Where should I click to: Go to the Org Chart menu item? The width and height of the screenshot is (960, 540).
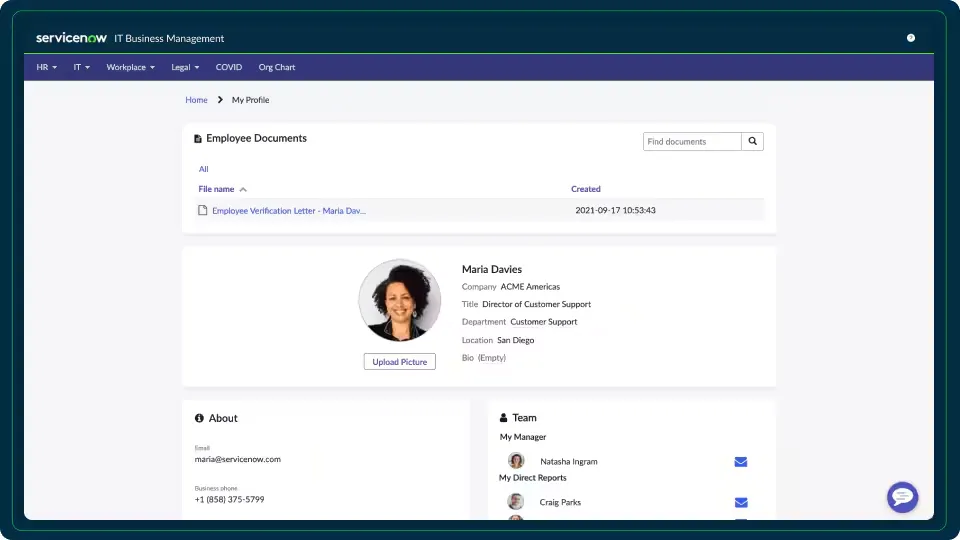277,67
